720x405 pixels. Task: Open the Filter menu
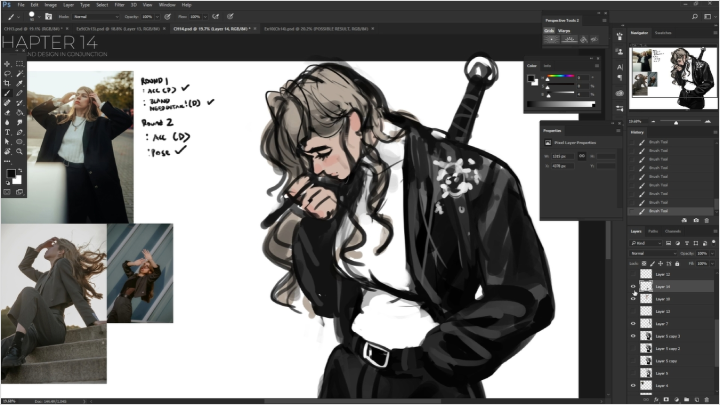pyautogui.click(x=119, y=5)
